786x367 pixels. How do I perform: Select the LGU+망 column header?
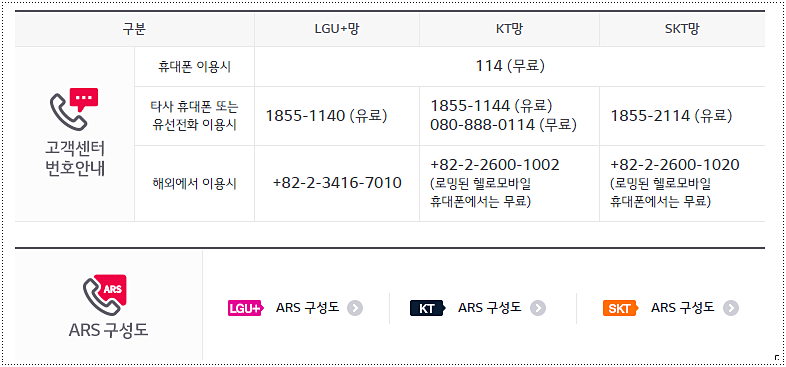(337, 30)
